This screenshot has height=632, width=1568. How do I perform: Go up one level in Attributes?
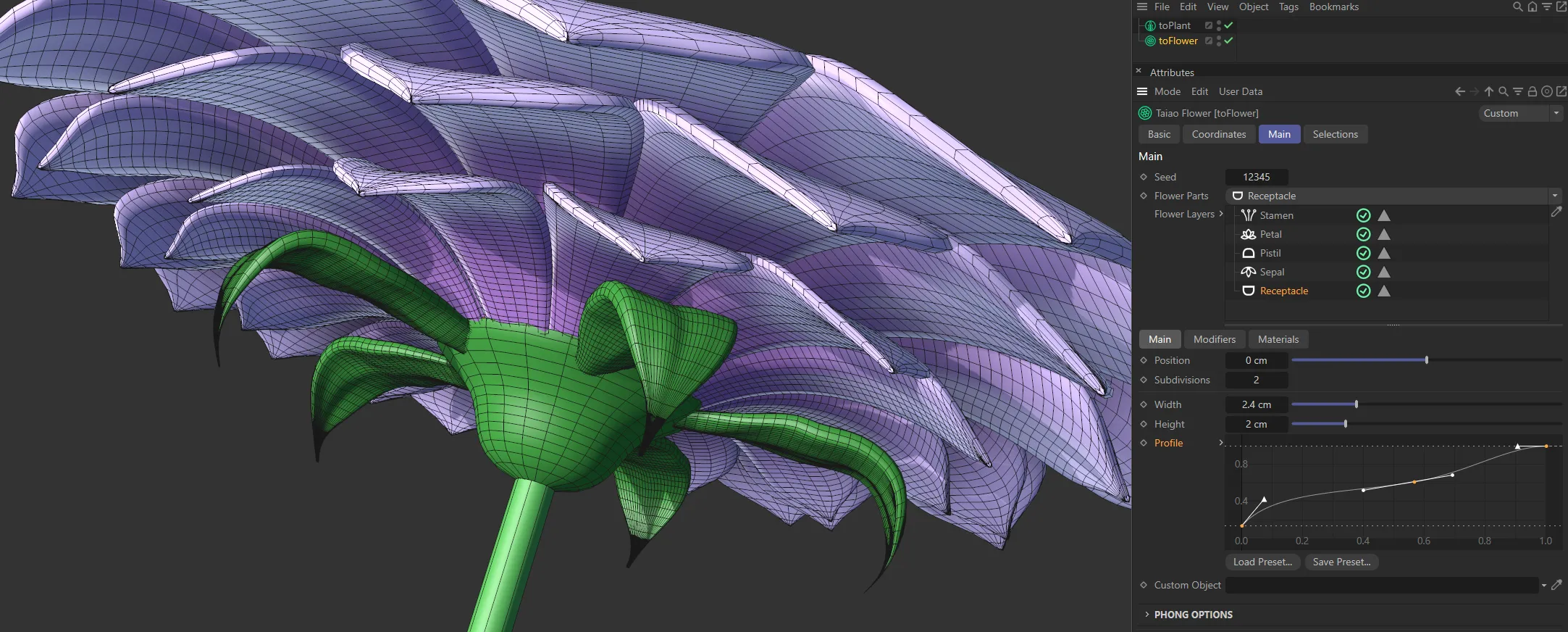1489,91
